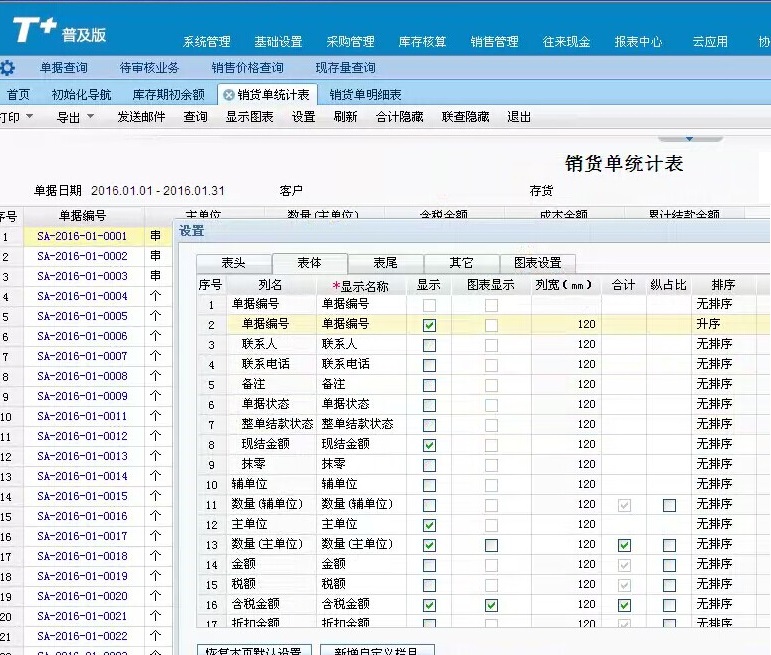The image size is (771, 655).
Task: Open the 图表设置 tab
Action: [537, 263]
